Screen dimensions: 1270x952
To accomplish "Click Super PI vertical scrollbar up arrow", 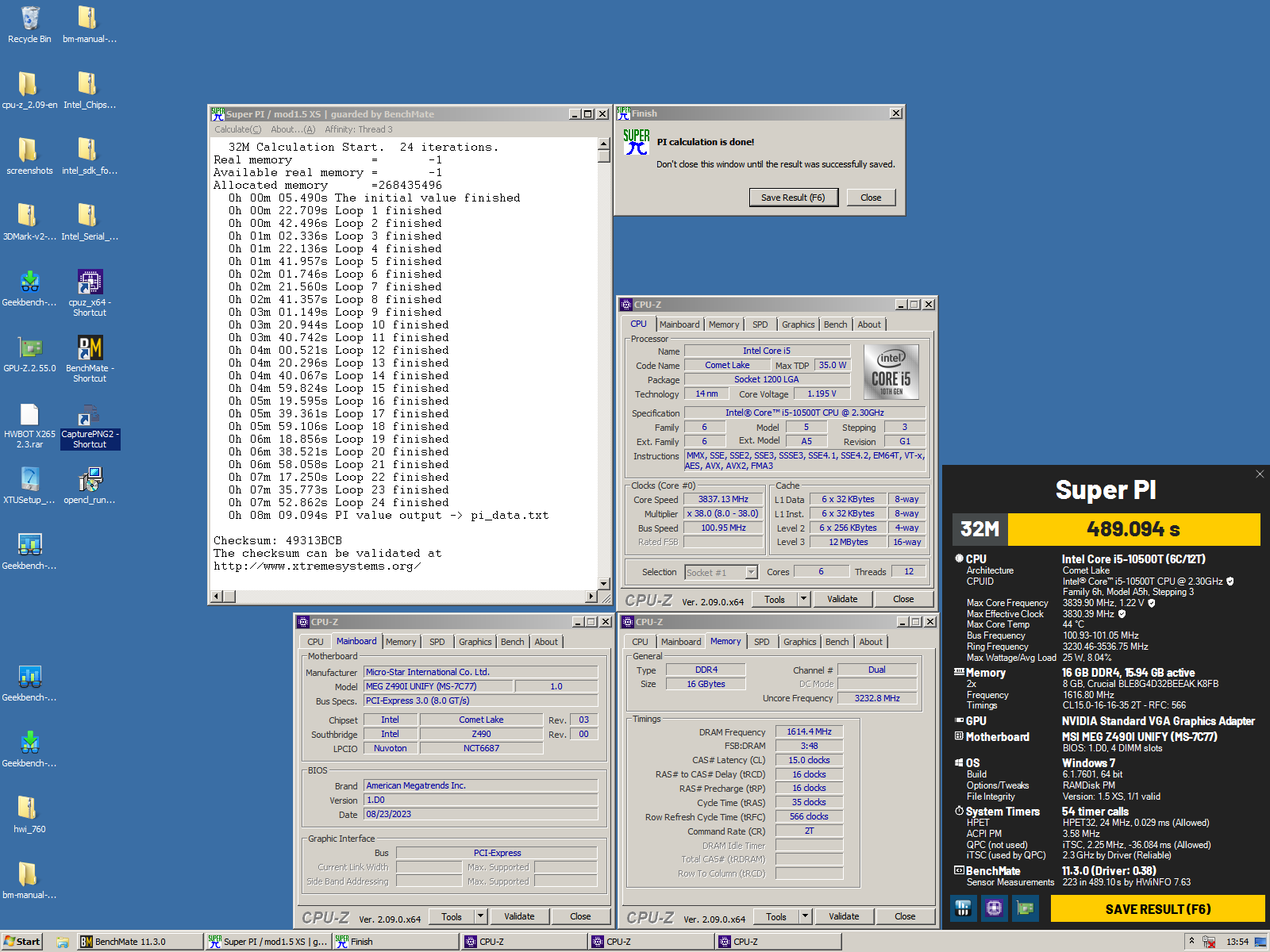I will 604,144.
